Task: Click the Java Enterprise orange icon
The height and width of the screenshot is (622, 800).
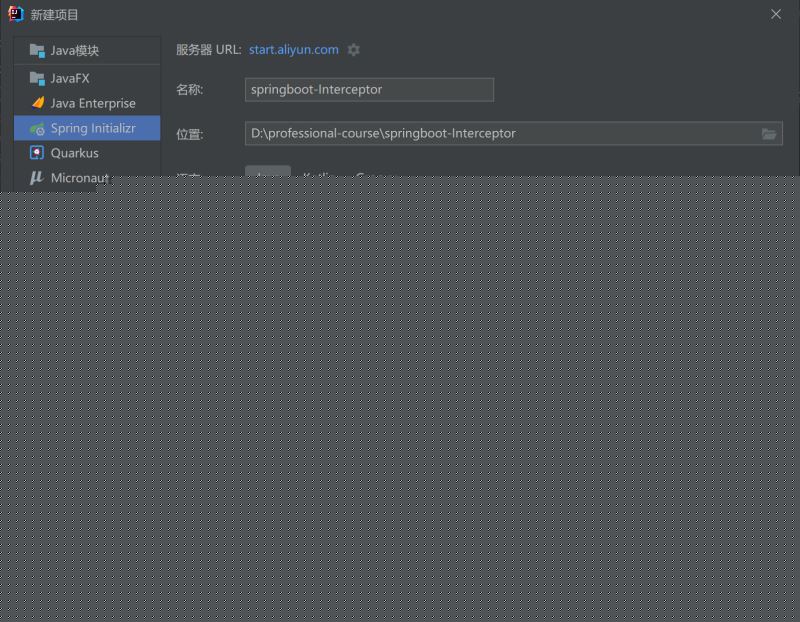Action: [37, 103]
